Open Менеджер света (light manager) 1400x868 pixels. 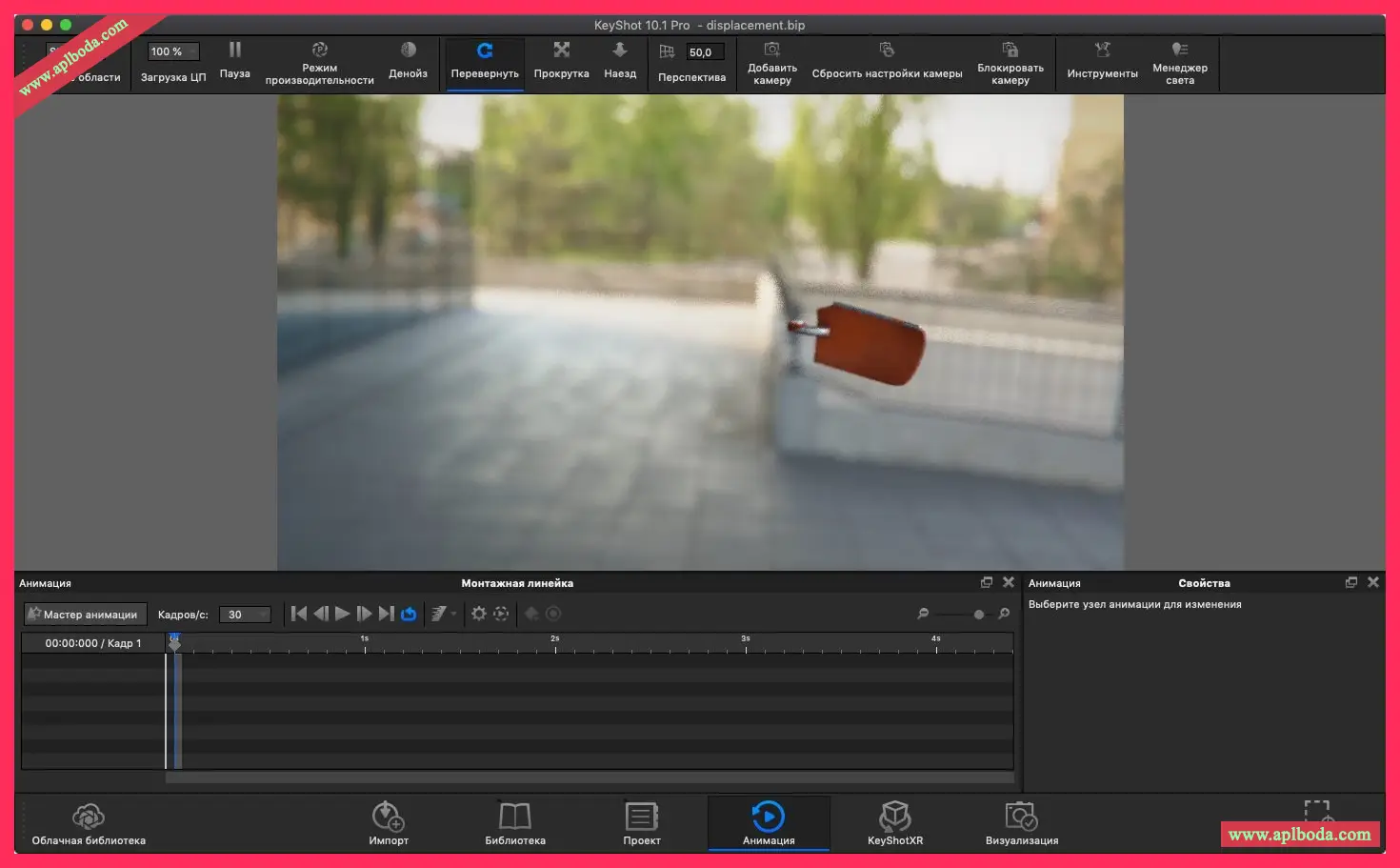(1179, 50)
